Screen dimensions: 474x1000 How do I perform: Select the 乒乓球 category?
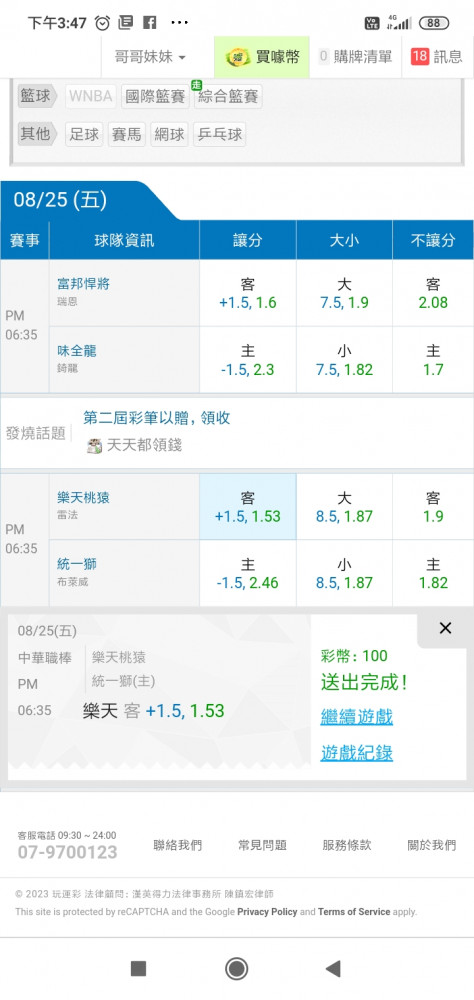coord(219,135)
